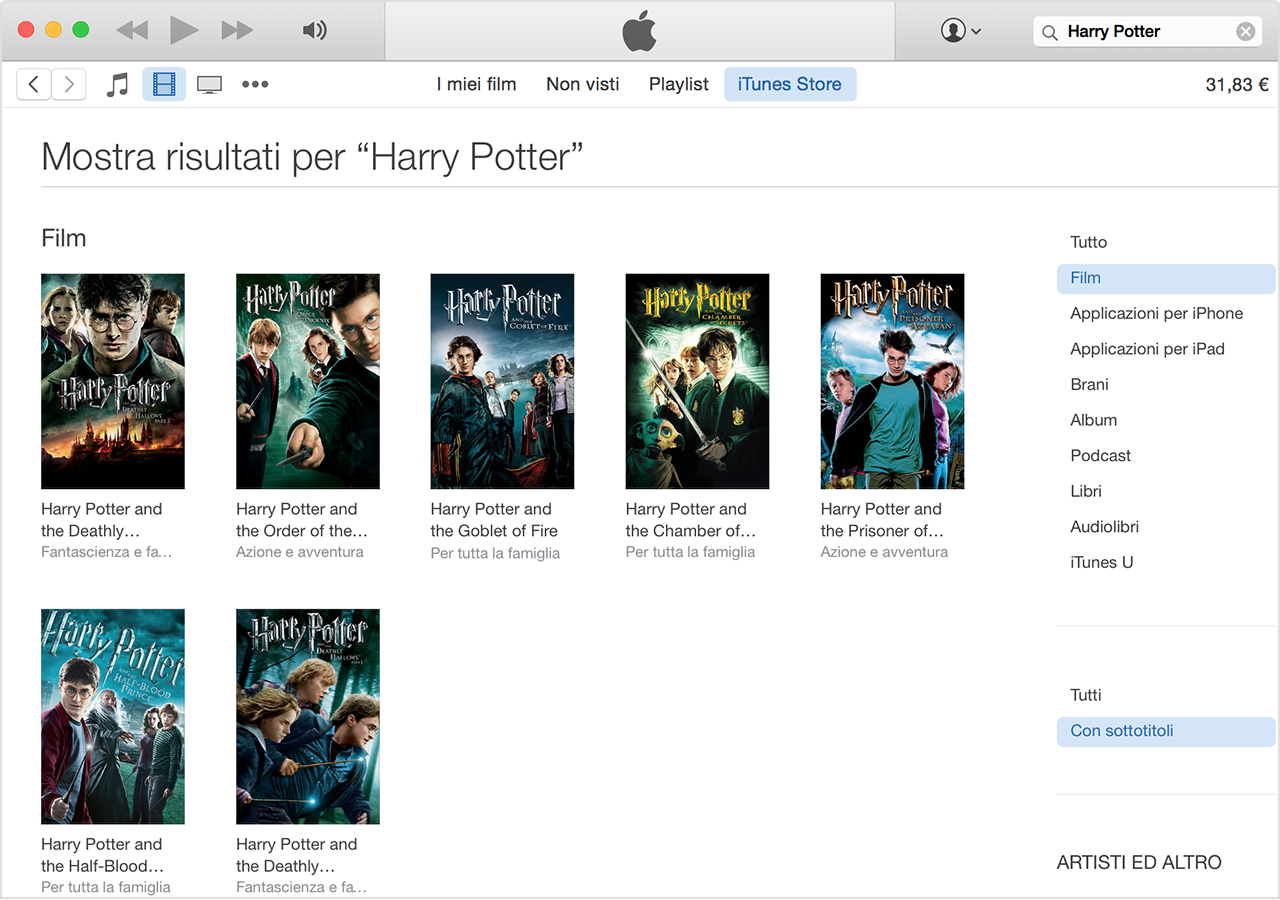The image size is (1280, 900).
Task: Select the Con sottotitoli option
Action: (1166, 731)
